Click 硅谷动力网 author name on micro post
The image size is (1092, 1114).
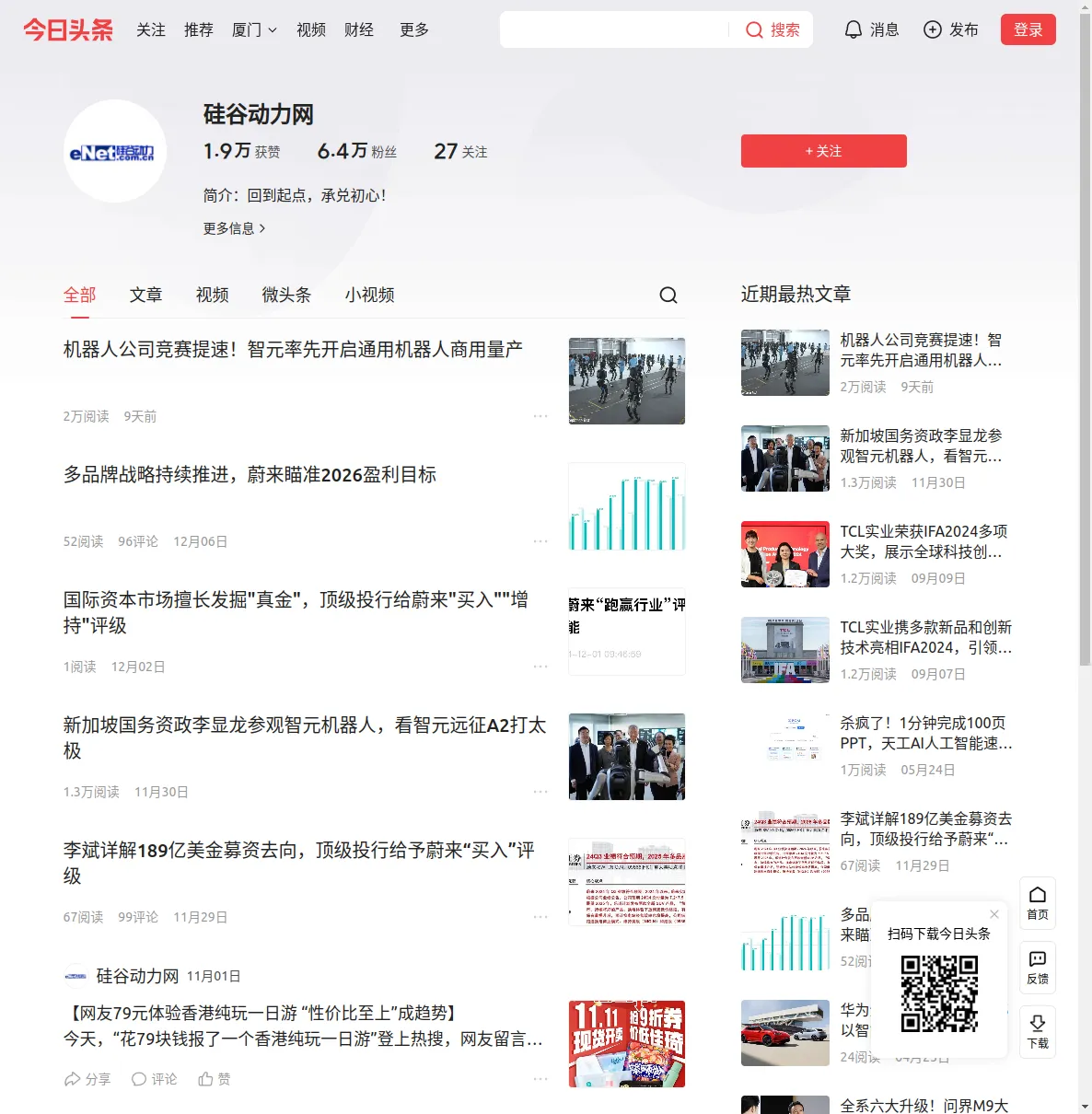[138, 976]
